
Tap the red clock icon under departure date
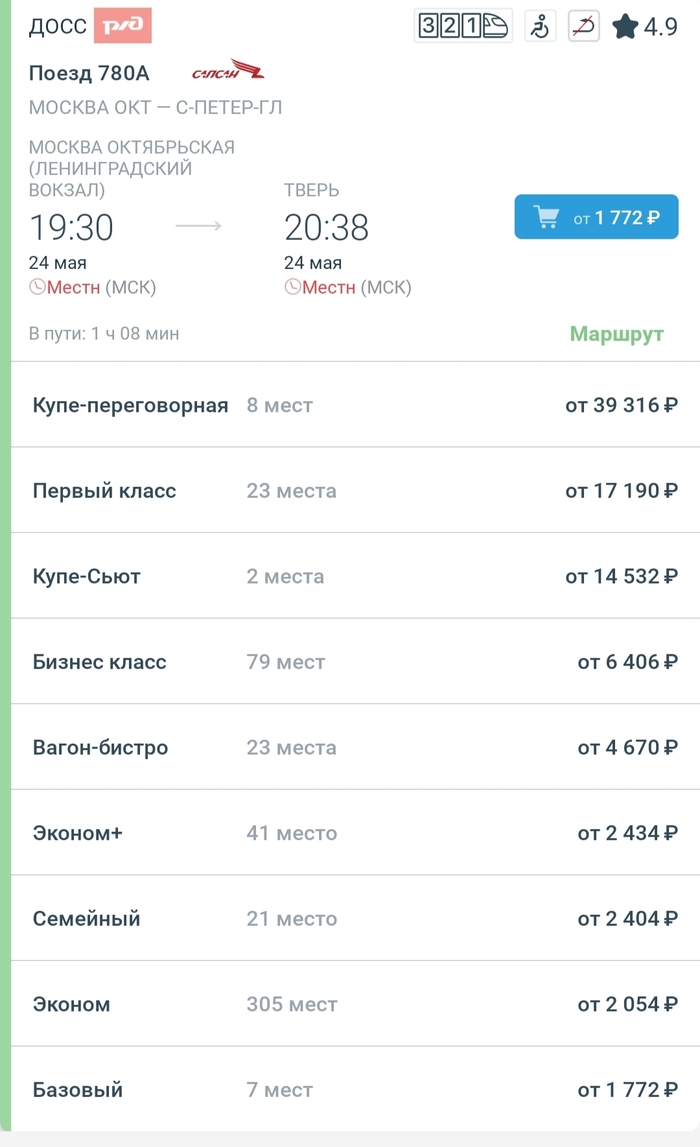(x=37, y=288)
